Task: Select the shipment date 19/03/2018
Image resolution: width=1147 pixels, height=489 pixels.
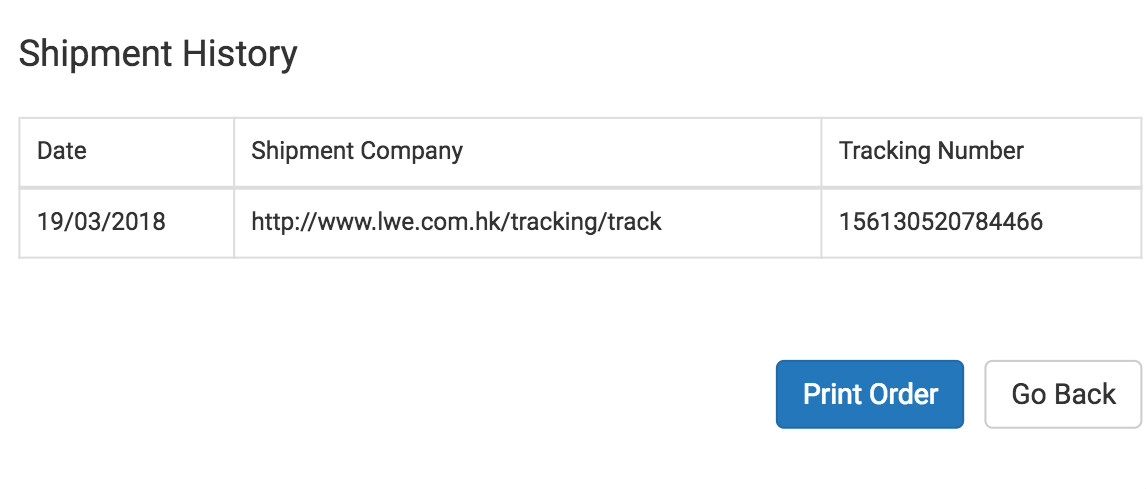Action: pos(102,221)
